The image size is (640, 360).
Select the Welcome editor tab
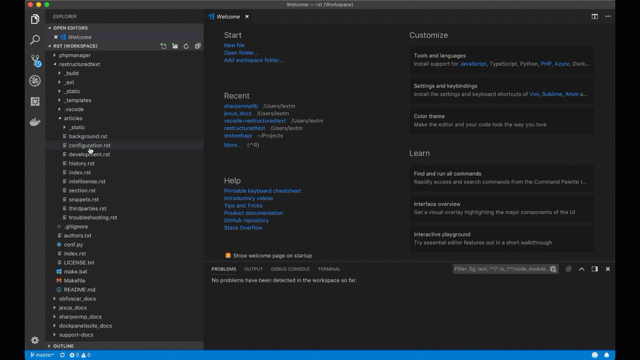click(x=228, y=17)
